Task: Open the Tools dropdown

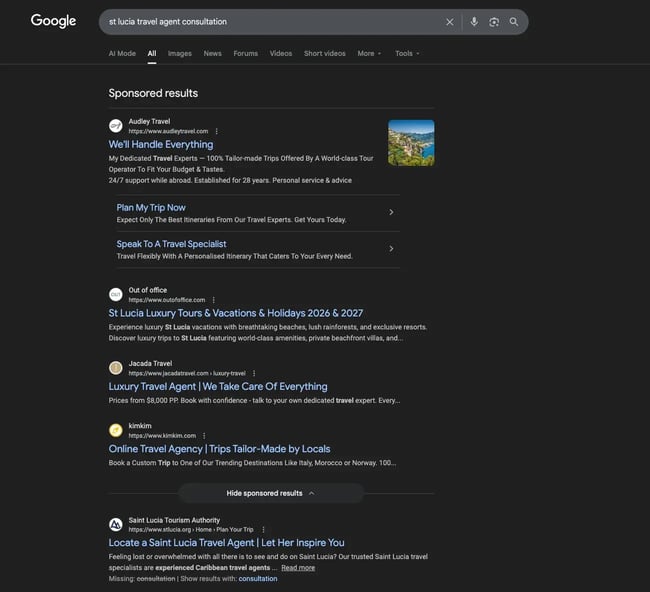Action: click(x=407, y=53)
